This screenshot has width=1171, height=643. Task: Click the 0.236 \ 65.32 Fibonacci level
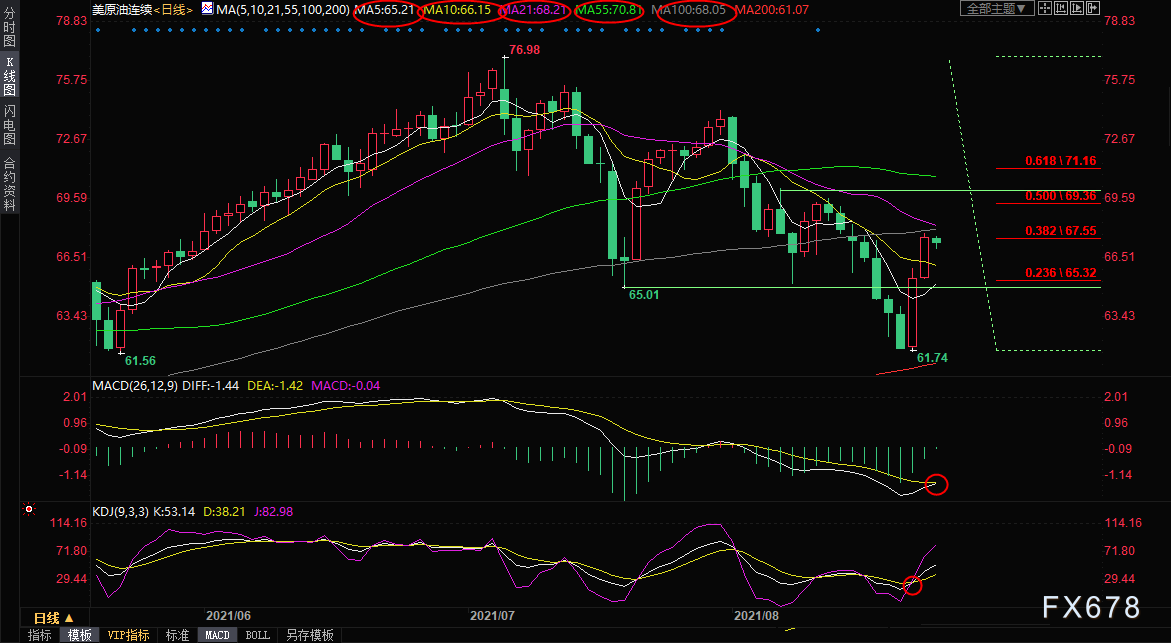[x=1060, y=273]
